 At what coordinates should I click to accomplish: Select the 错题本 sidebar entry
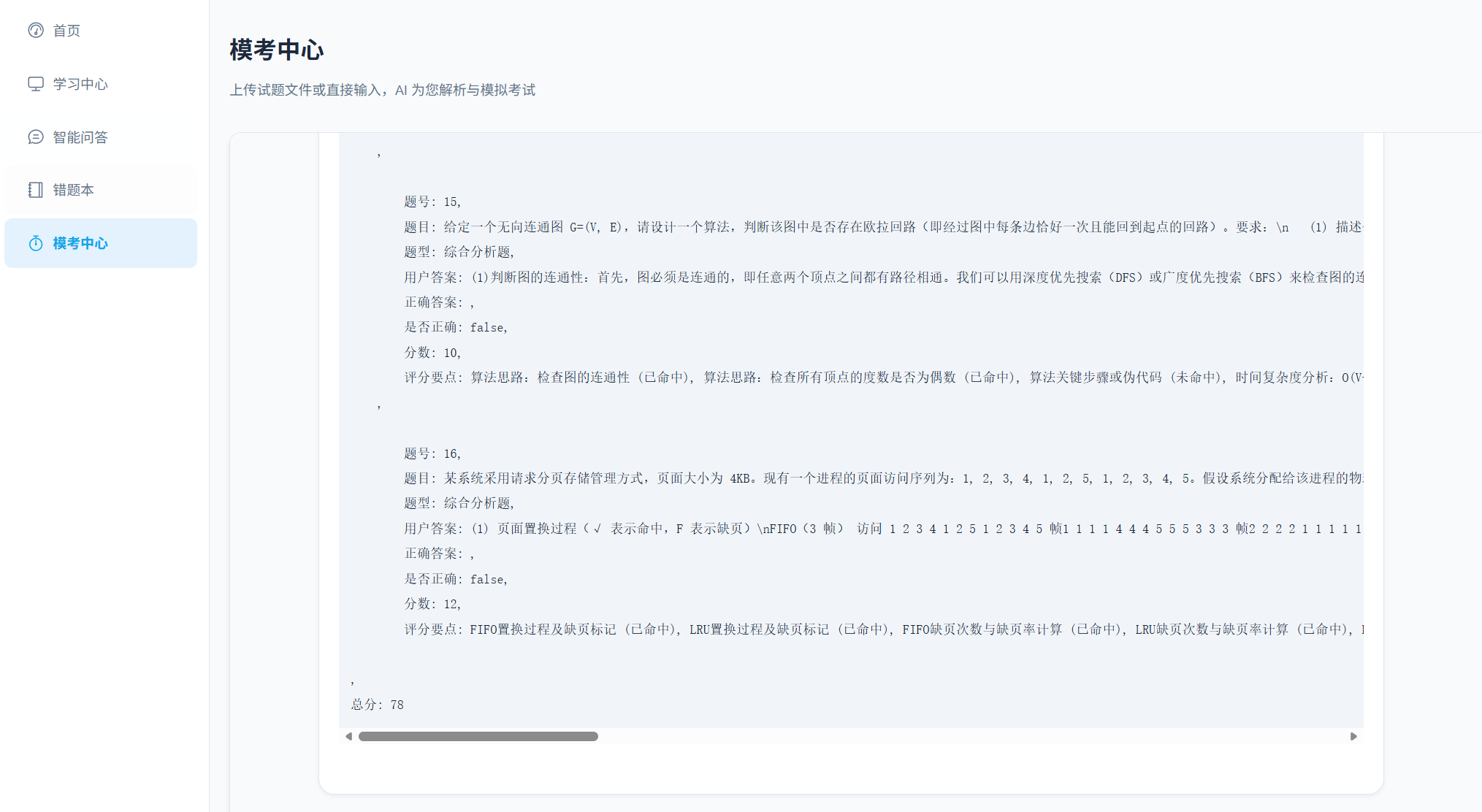point(73,190)
